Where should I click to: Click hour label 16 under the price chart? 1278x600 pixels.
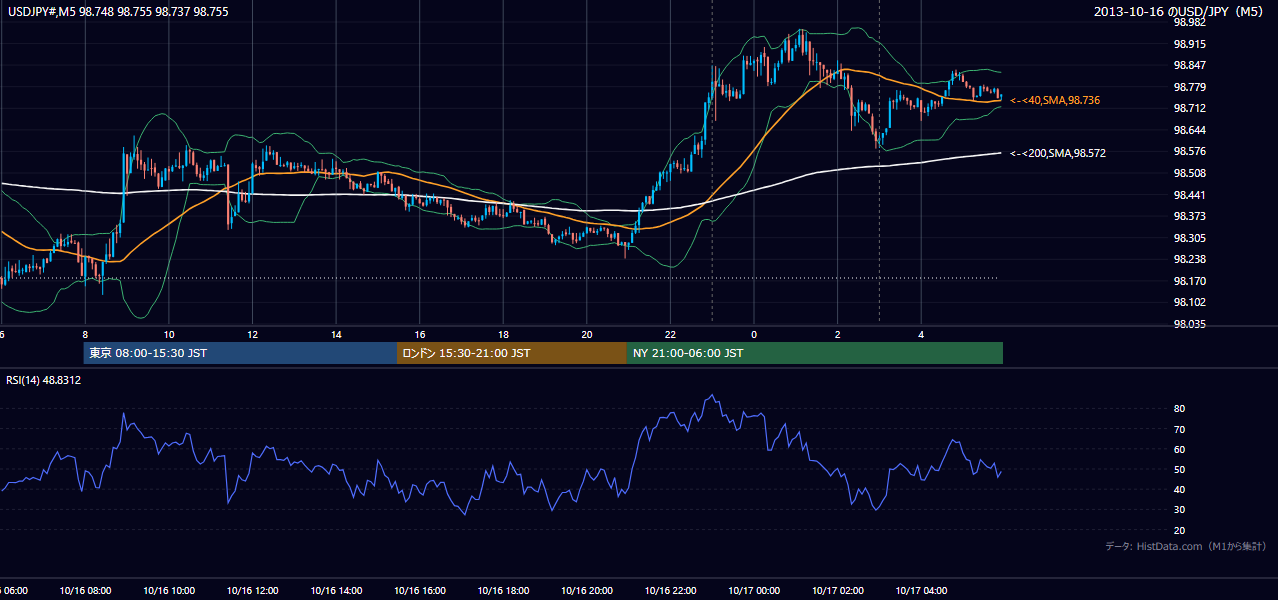tap(420, 335)
